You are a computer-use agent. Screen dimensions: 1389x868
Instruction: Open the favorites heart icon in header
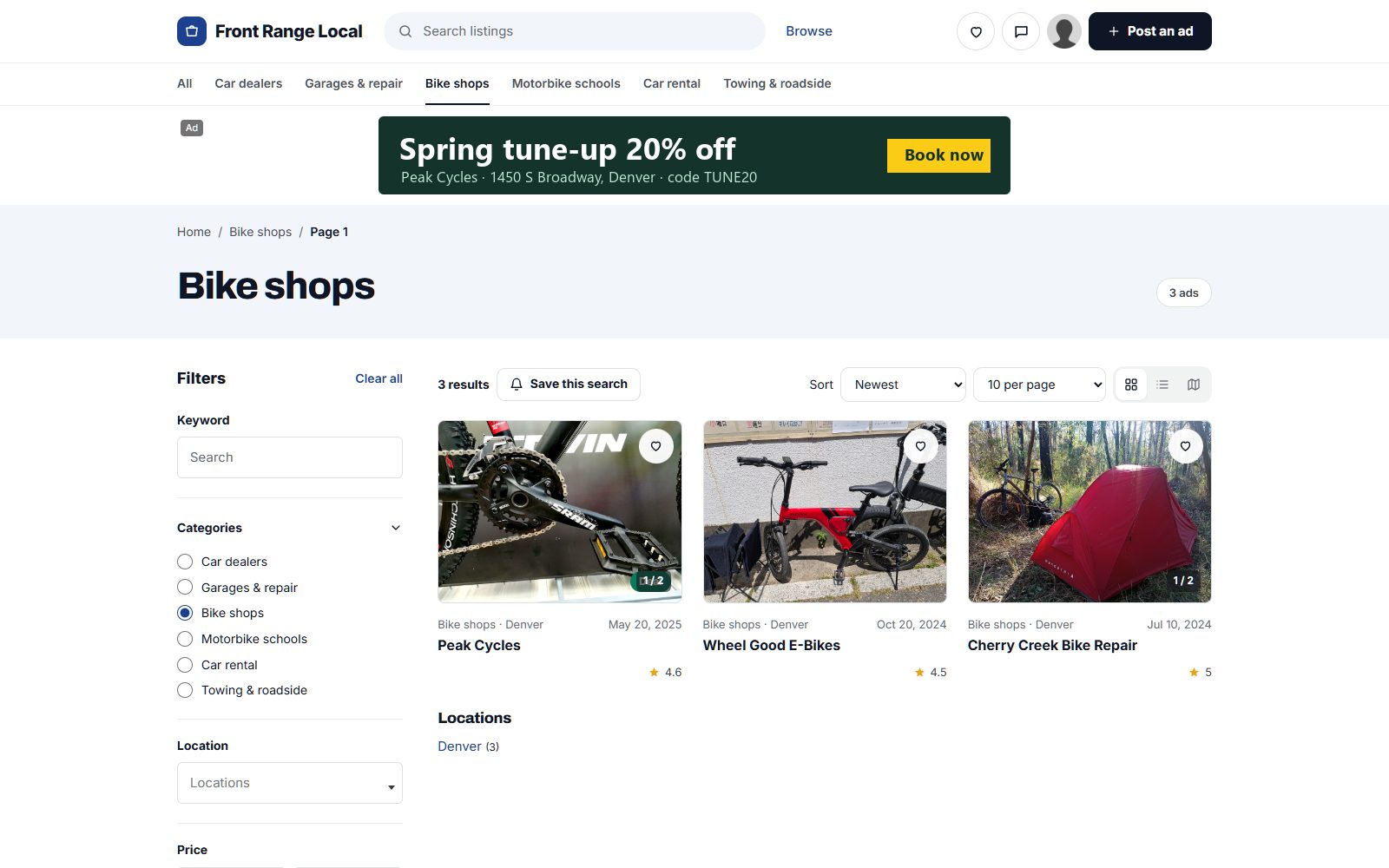tap(976, 31)
